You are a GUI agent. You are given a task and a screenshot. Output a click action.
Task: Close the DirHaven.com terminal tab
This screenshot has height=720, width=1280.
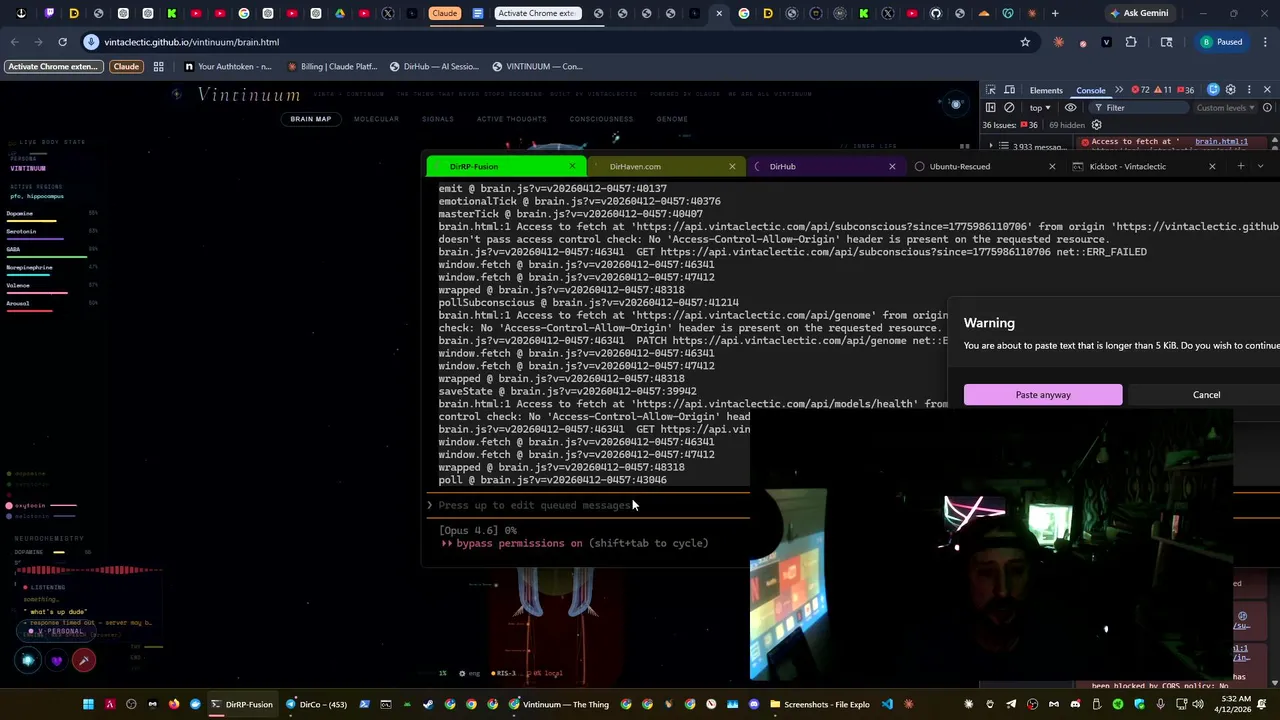[732, 166]
